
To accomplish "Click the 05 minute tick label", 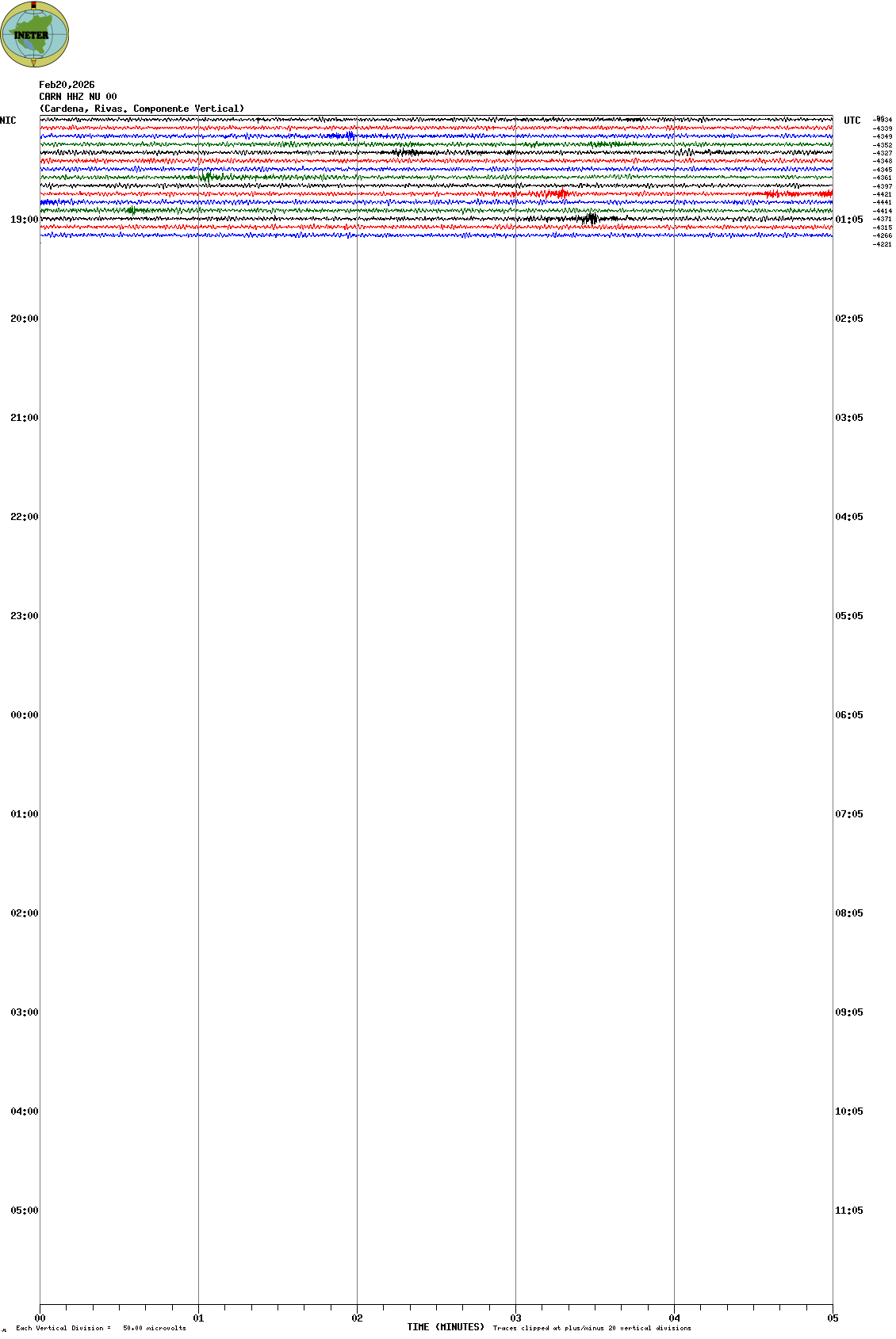I will (x=833, y=1318).
